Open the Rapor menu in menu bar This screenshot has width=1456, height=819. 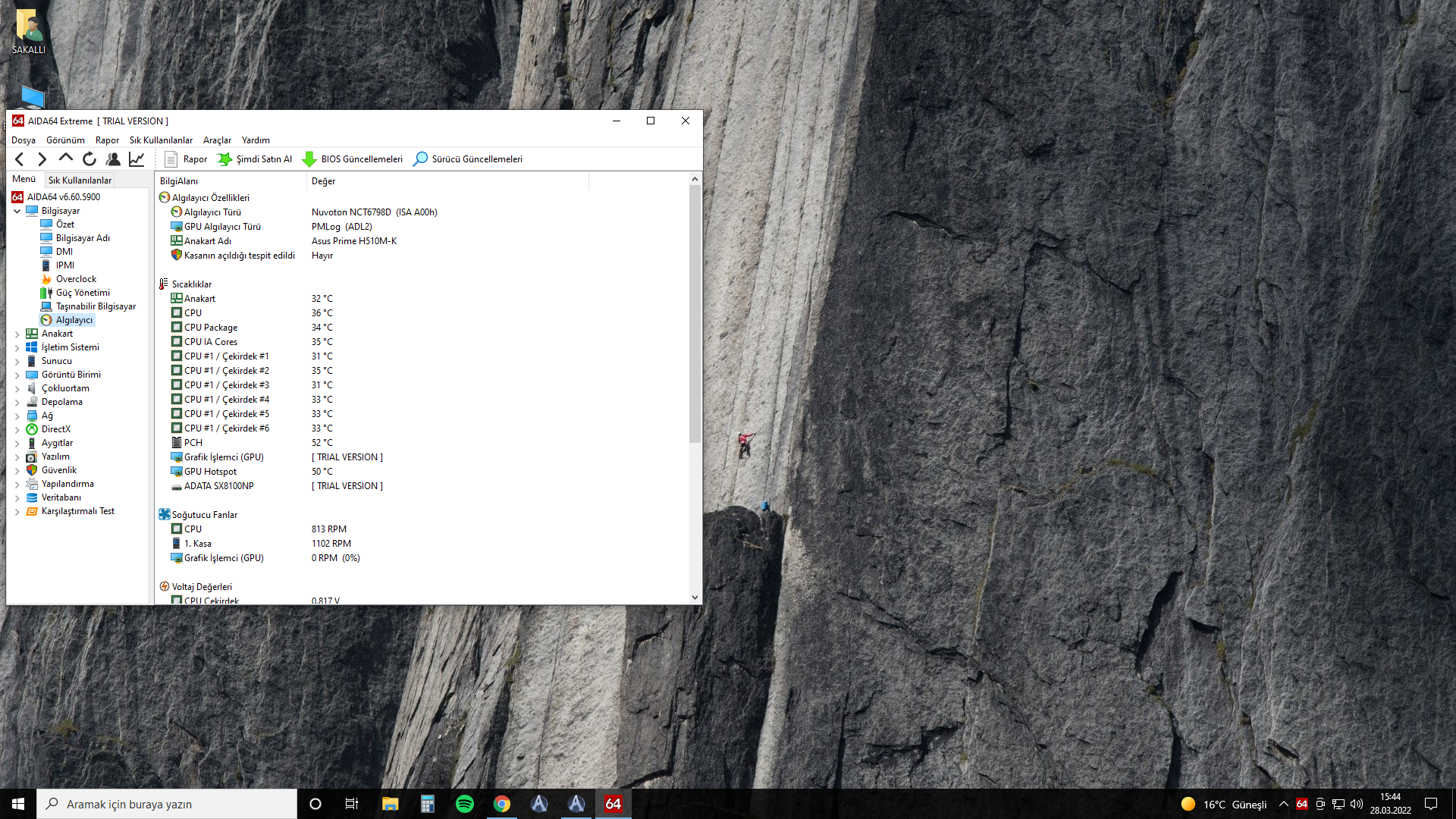[107, 140]
